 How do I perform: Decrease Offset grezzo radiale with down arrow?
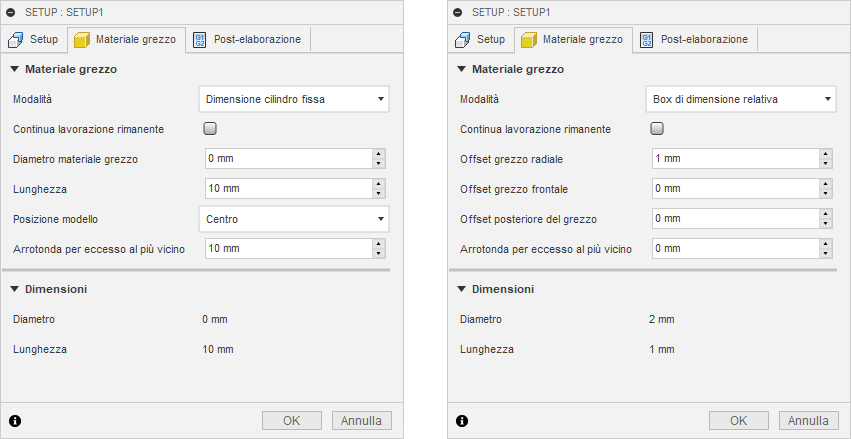click(x=825, y=163)
